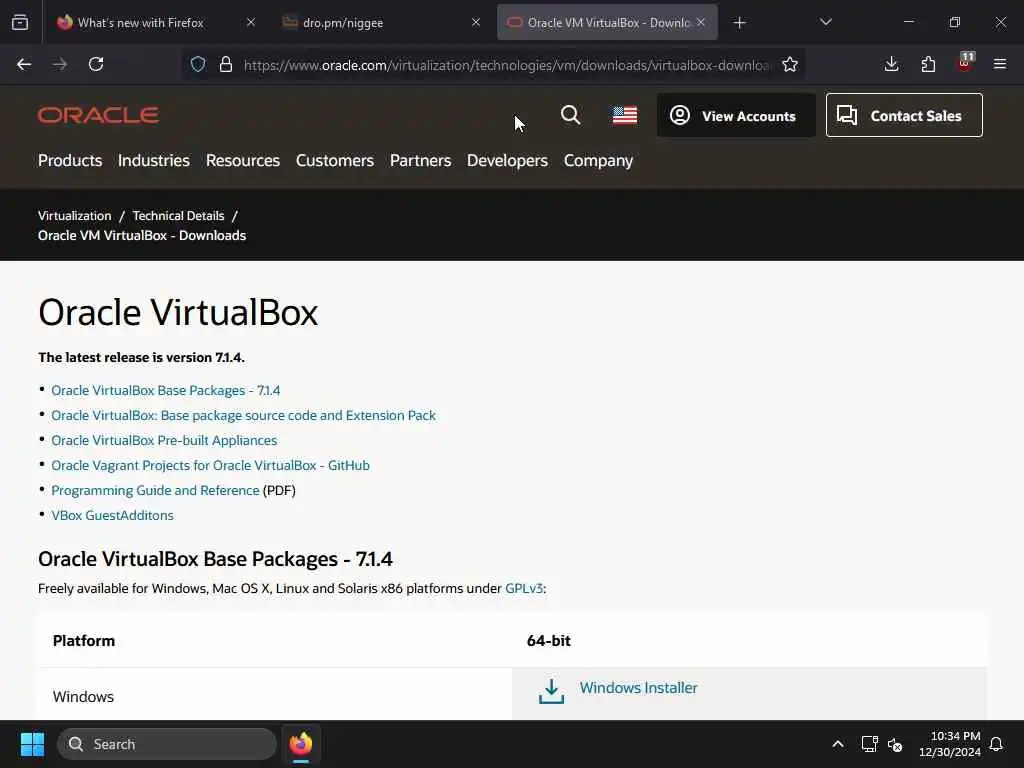This screenshot has width=1024, height=768.
Task: Open View Accounts menu
Action: pyautogui.click(x=736, y=116)
